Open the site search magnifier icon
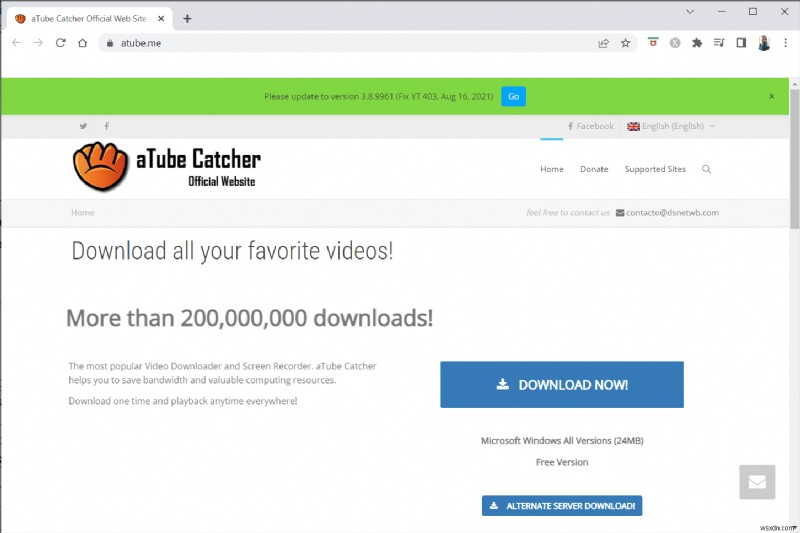Viewport: 800px width, 533px height. point(706,169)
